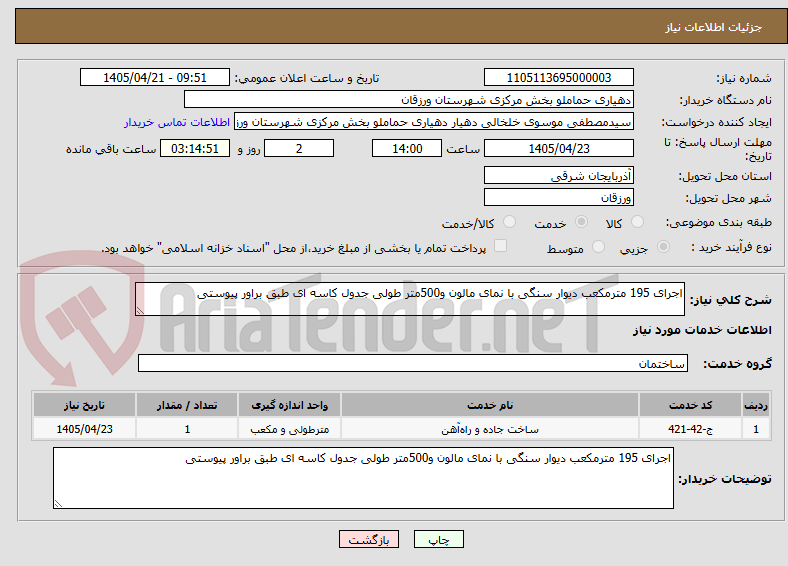
Task: Click the گروه خدمت field ساختمان
Action: tap(413, 363)
